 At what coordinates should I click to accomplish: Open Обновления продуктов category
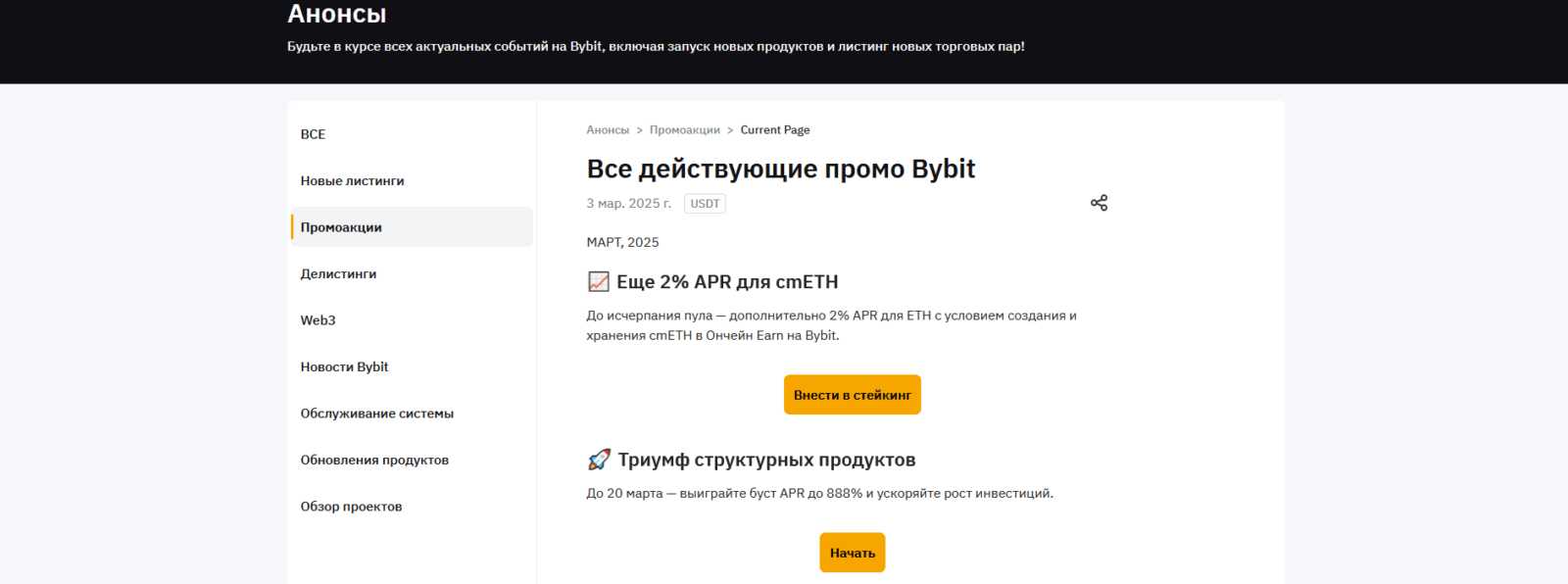pyautogui.click(x=374, y=461)
